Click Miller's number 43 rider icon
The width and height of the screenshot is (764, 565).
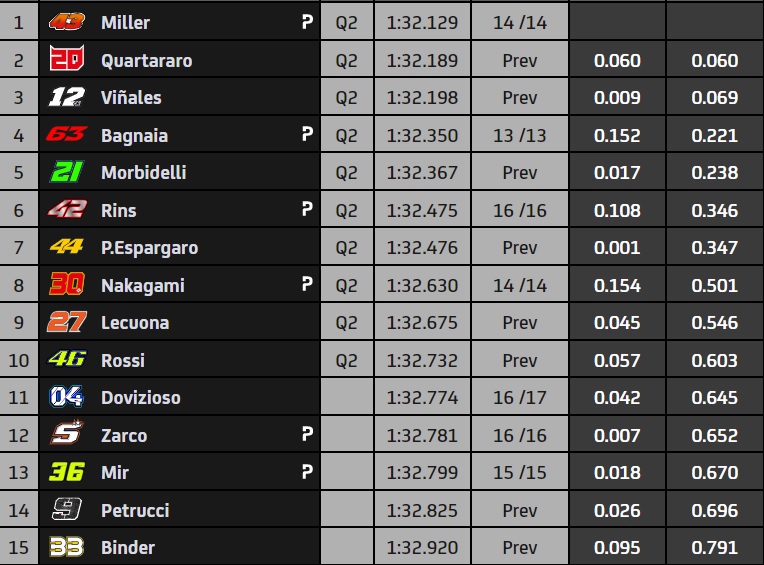point(67,22)
